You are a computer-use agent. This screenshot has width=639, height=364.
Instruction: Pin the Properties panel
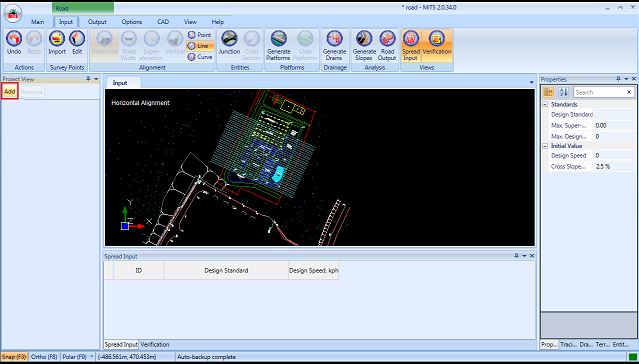[x=618, y=79]
